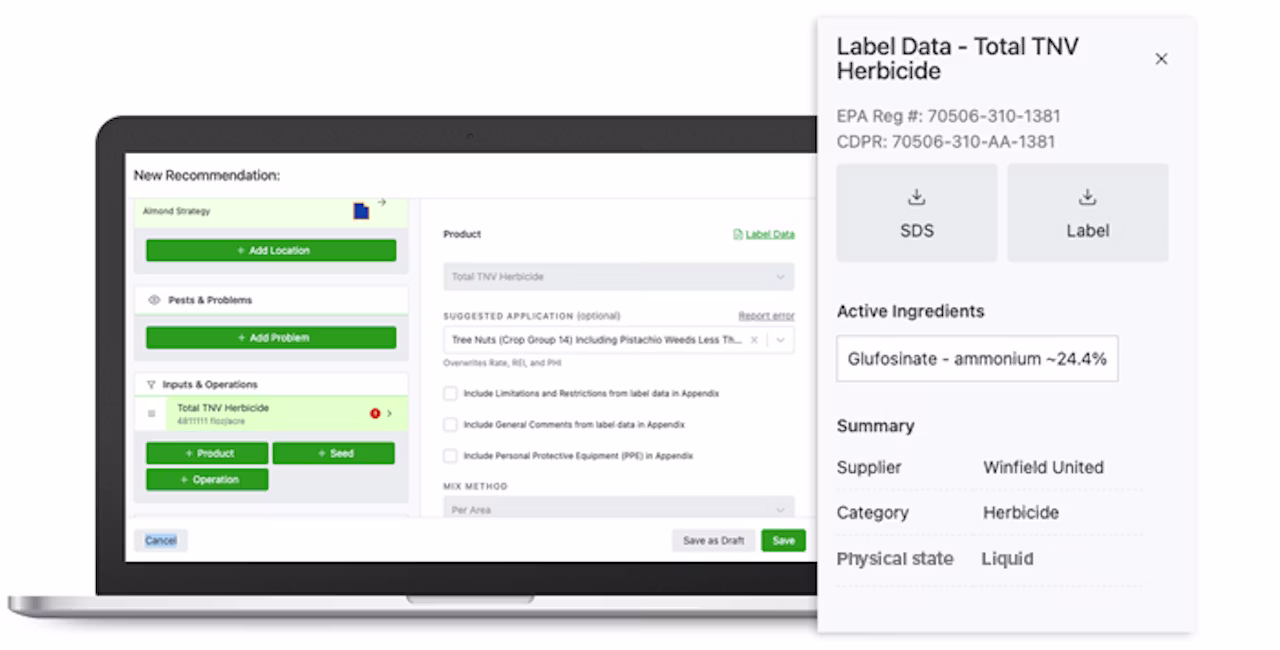The width and height of the screenshot is (1280, 650).
Task: Check Include General Comments from label data
Action: [x=450, y=425]
